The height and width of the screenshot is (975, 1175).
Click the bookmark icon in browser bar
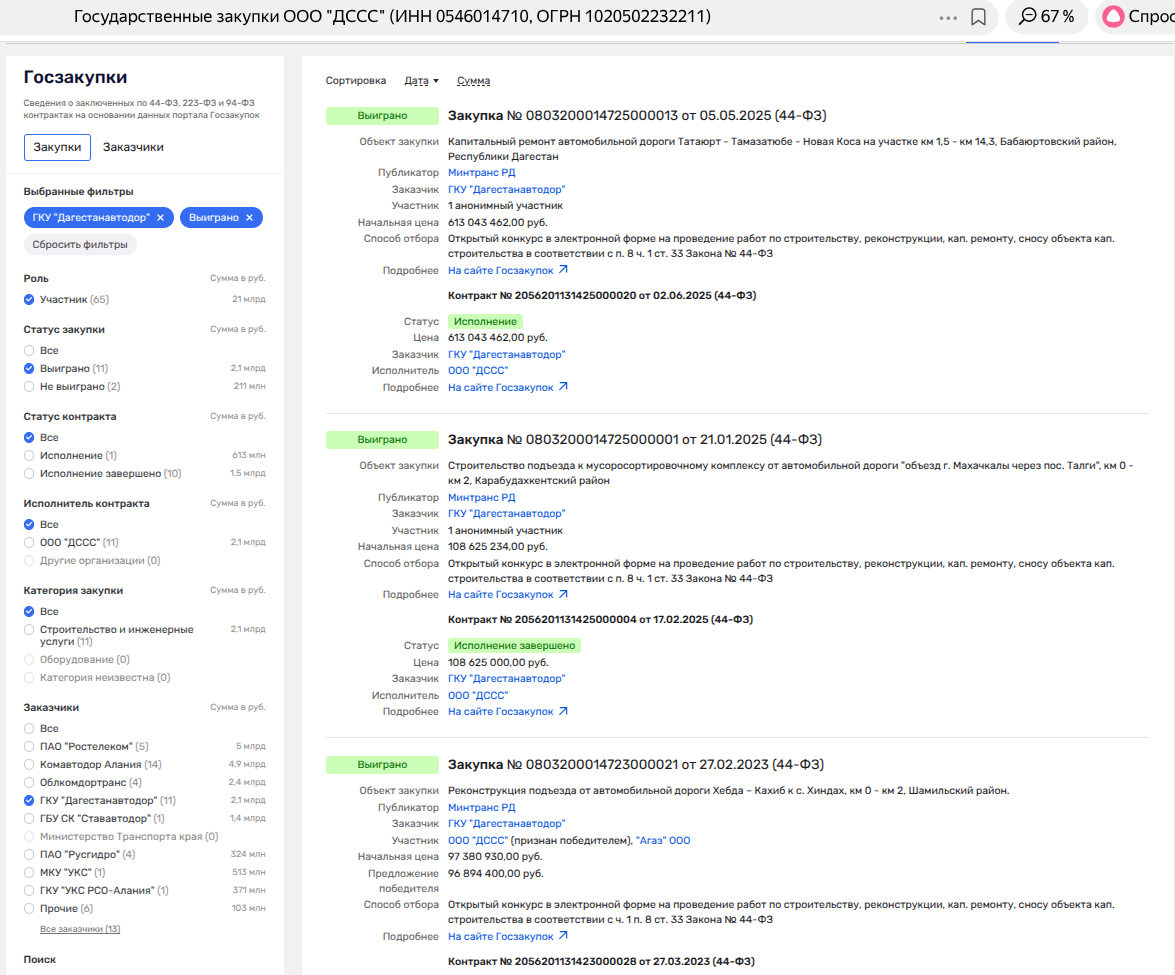point(979,17)
